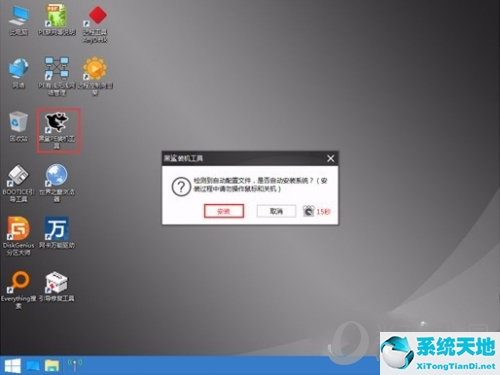Launch the black shark PE install tool
This screenshot has width=500, height=375.
57,130
